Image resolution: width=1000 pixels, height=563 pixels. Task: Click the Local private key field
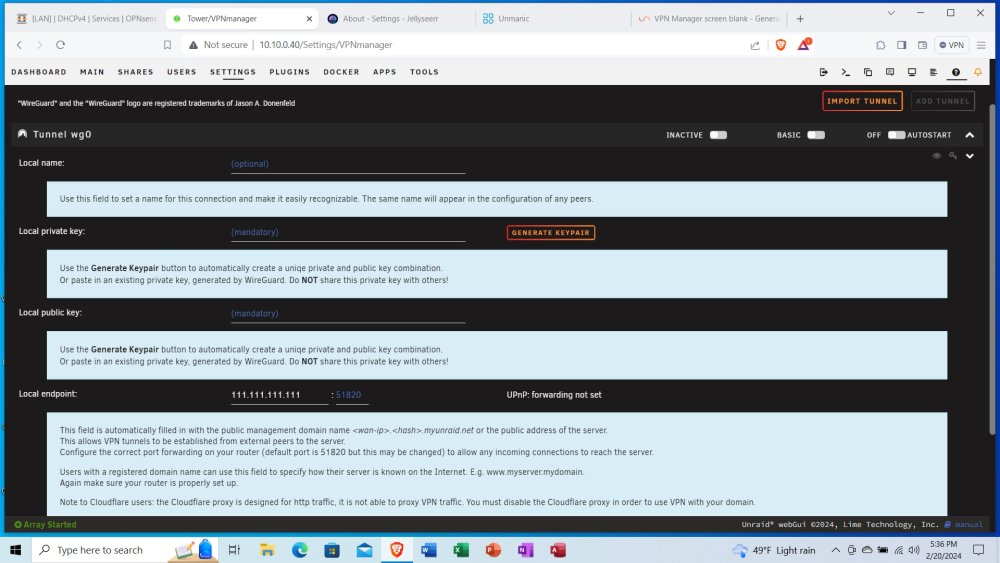pos(348,233)
